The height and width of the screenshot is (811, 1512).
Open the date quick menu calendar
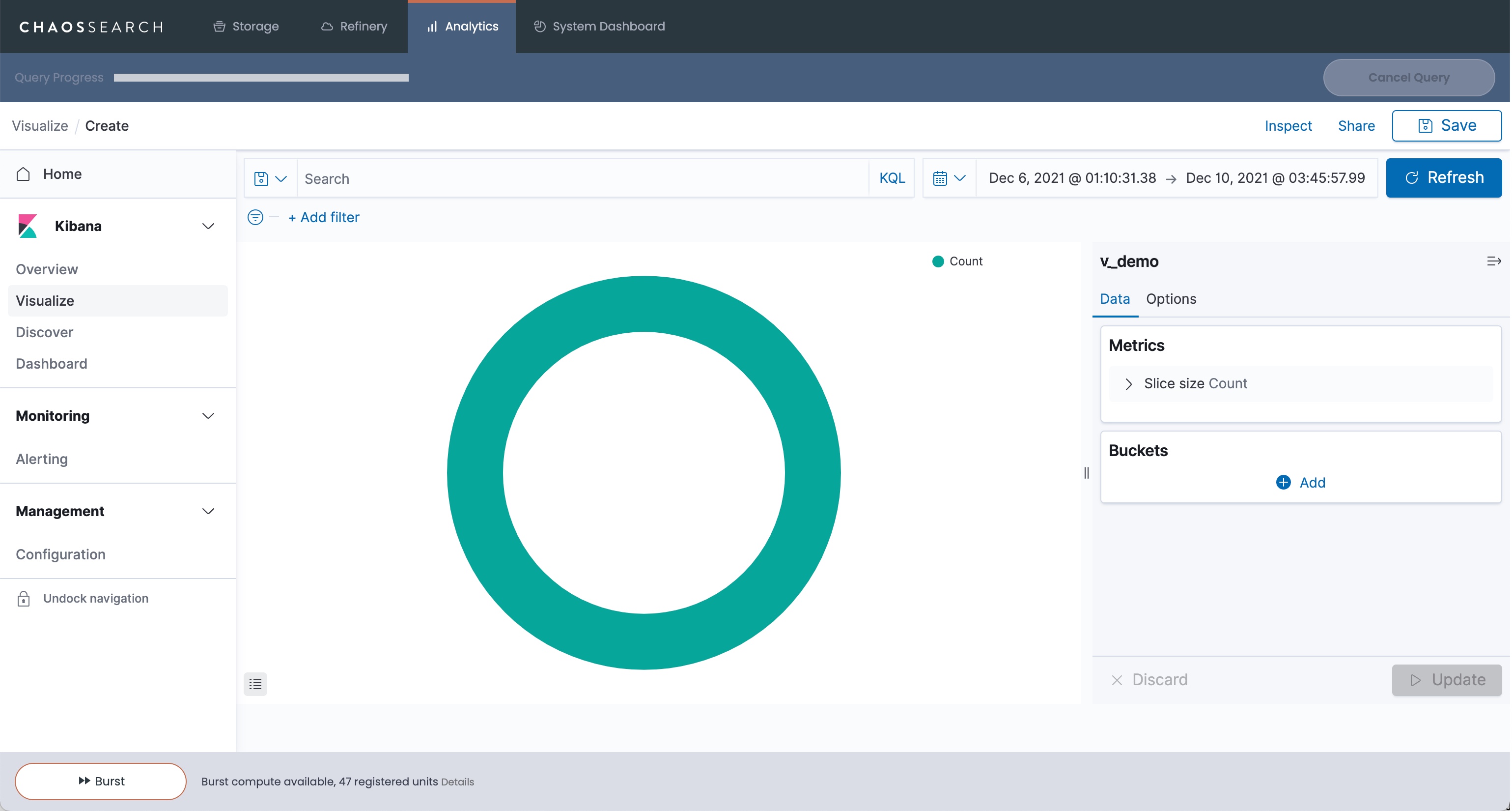tap(949, 178)
